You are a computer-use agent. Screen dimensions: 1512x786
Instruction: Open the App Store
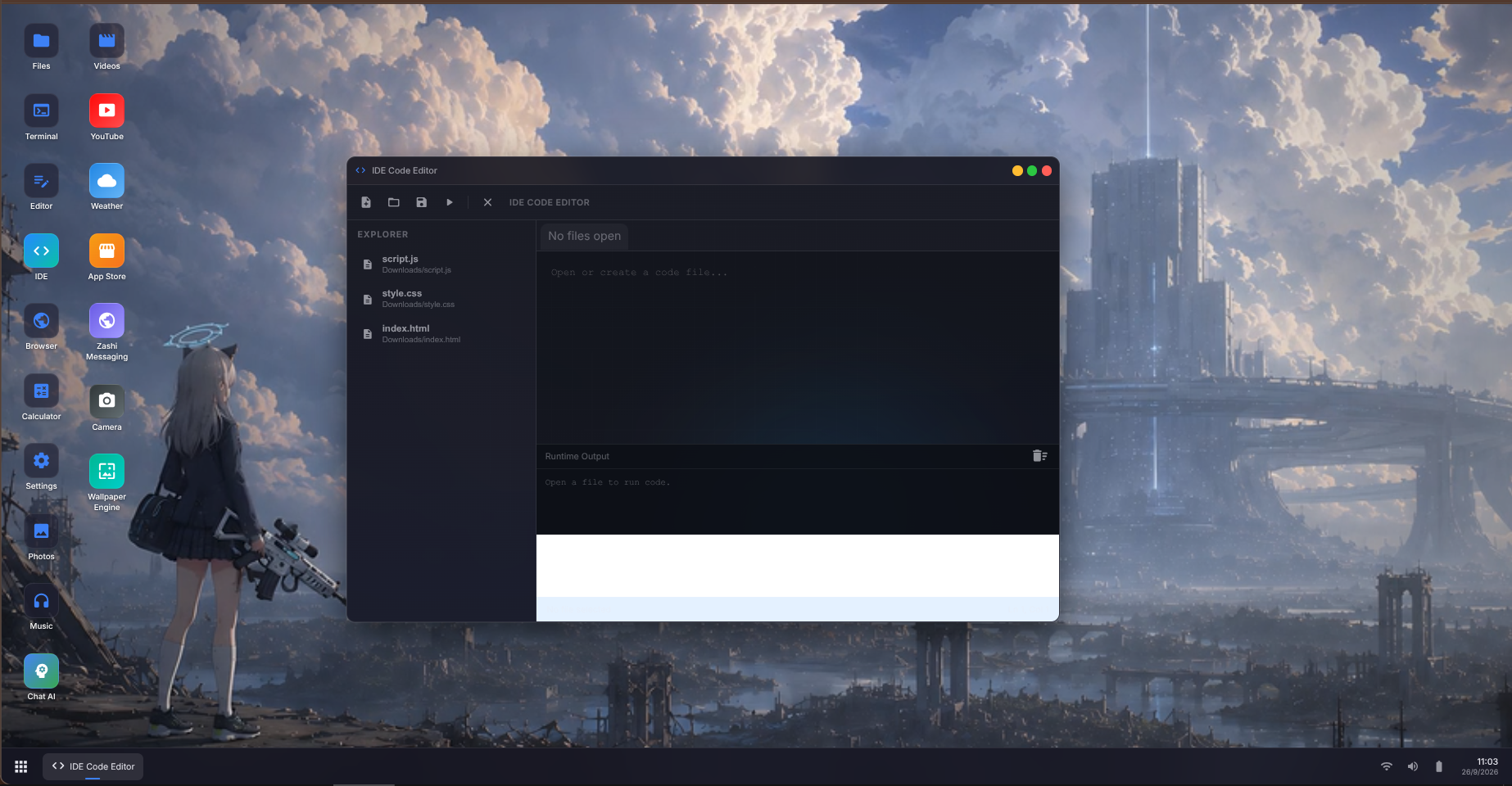[x=106, y=258]
